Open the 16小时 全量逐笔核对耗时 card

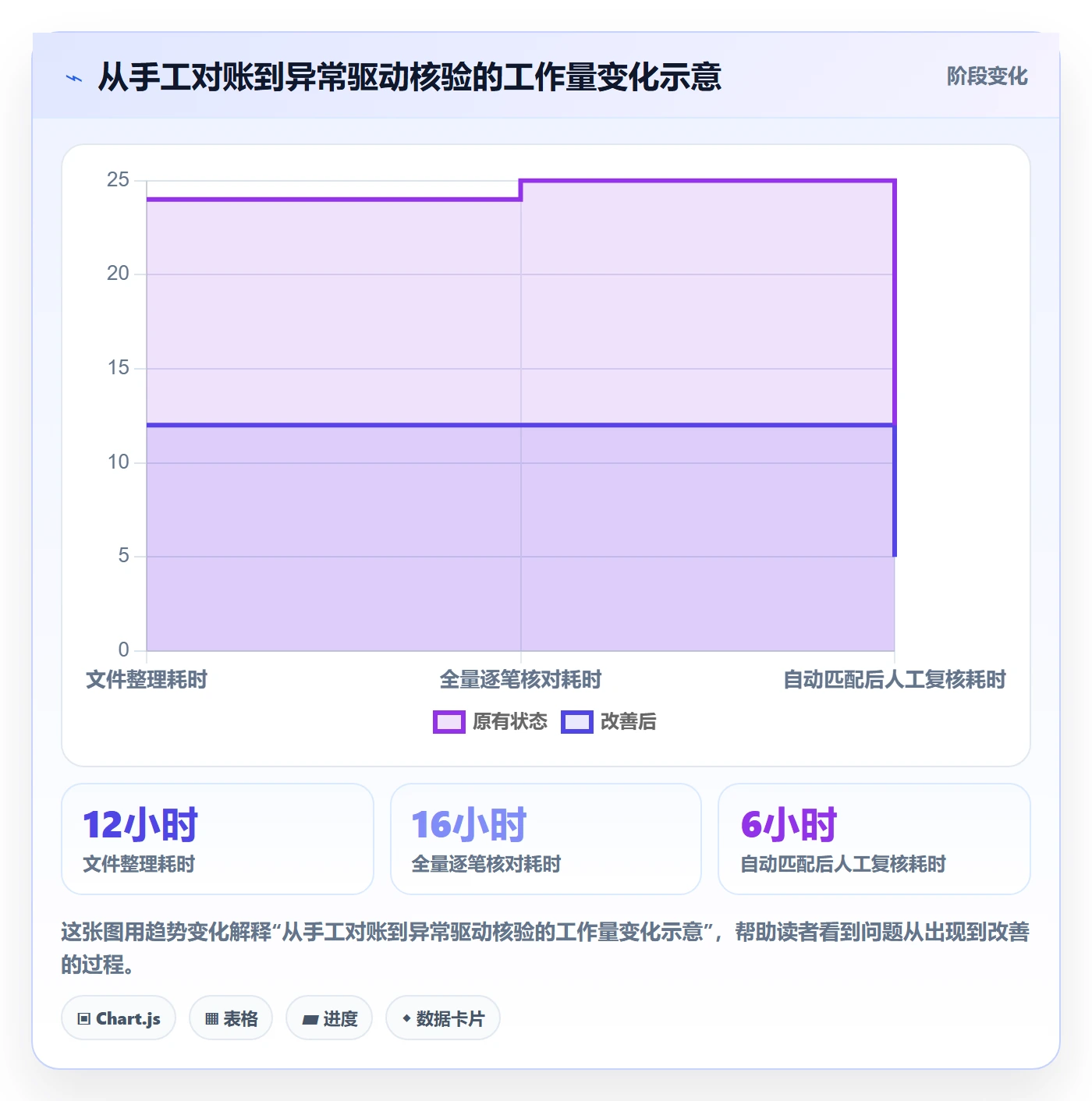546,839
